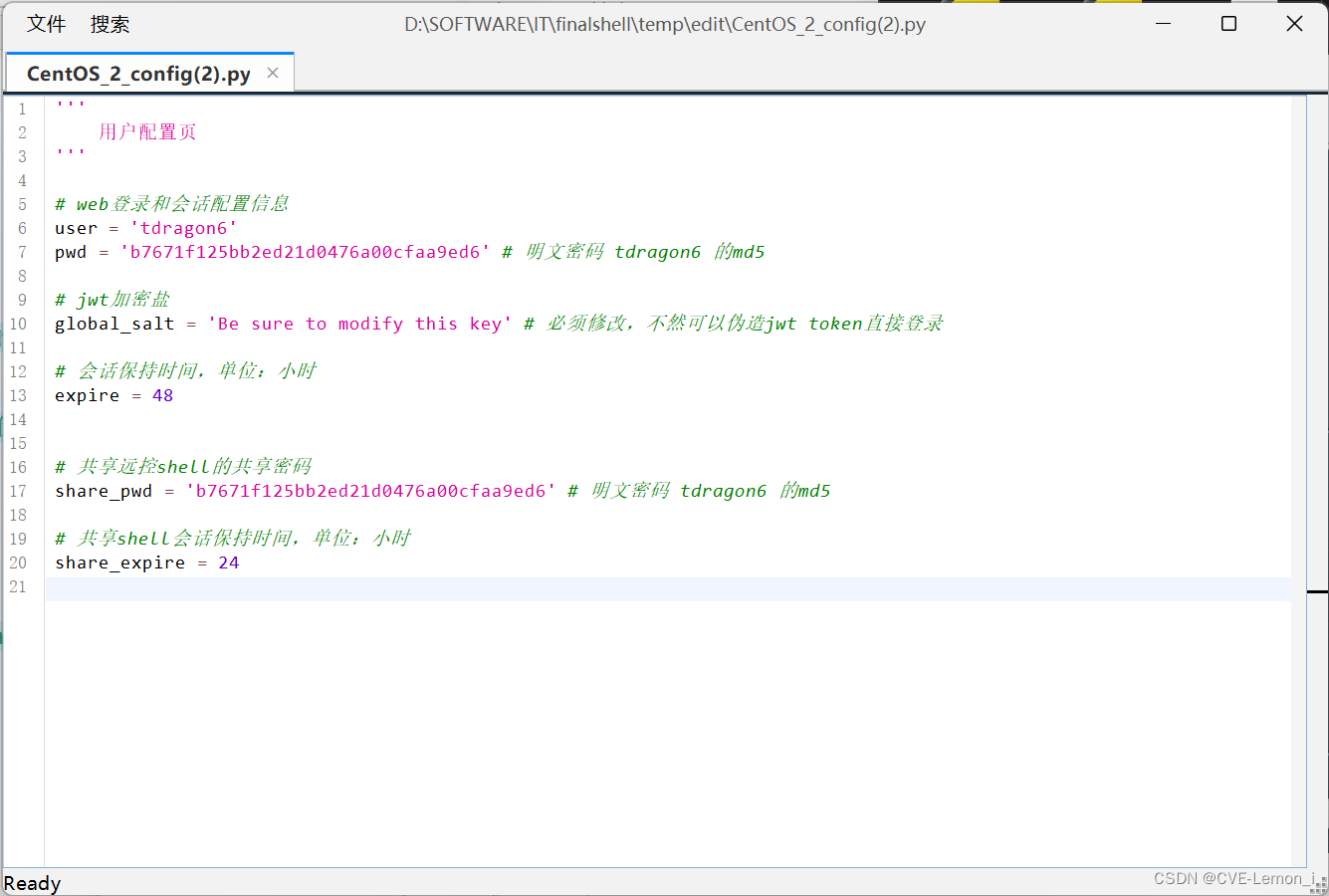
Task: Click the maximize window icon
Action: (1228, 23)
